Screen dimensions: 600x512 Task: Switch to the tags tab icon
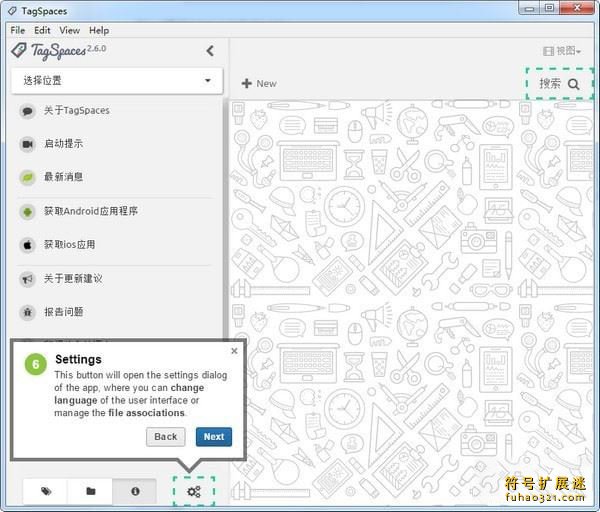pyautogui.click(x=46, y=491)
